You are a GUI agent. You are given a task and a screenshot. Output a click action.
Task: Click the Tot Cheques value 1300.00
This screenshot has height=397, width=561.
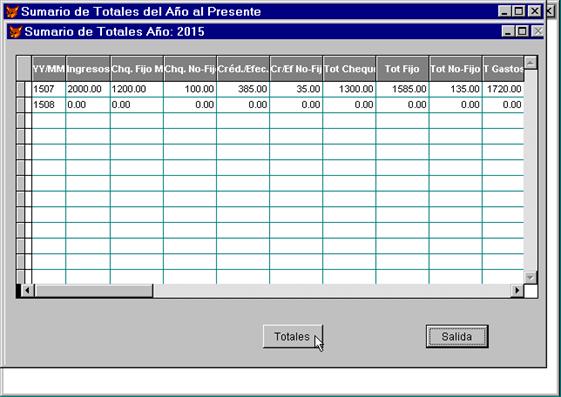click(349, 89)
